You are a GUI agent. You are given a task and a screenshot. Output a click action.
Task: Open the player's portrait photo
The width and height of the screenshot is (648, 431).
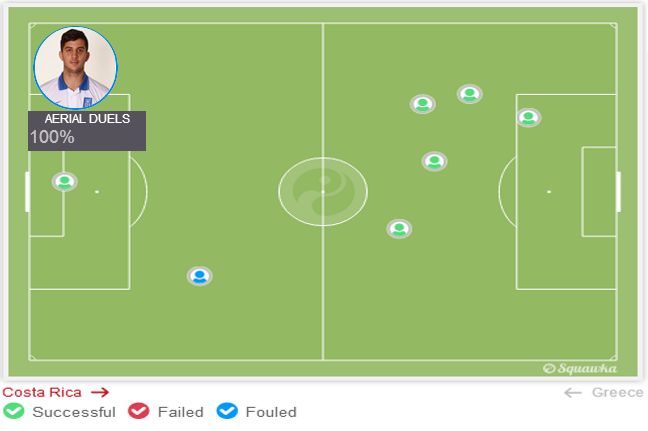click(x=75, y=68)
